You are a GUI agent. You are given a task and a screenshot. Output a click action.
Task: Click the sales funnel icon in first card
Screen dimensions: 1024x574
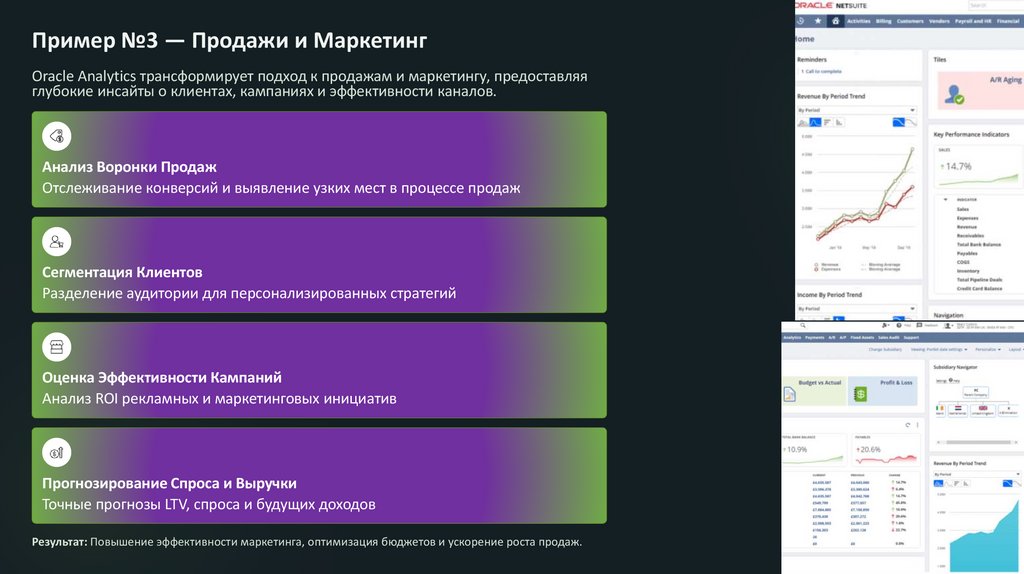pyautogui.click(x=57, y=136)
